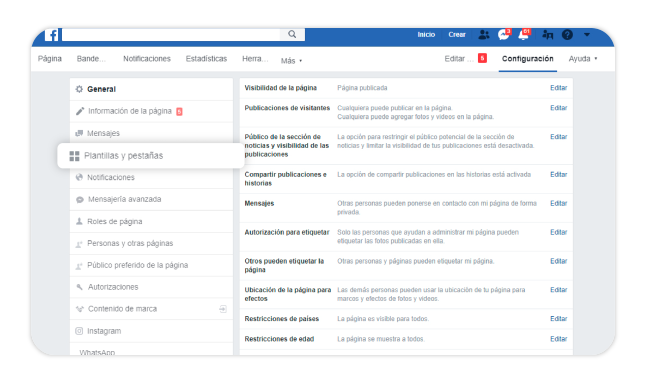This screenshot has width=646, height=383.
Task: Open Plantillas y pestañas settings
Action: pos(151,156)
